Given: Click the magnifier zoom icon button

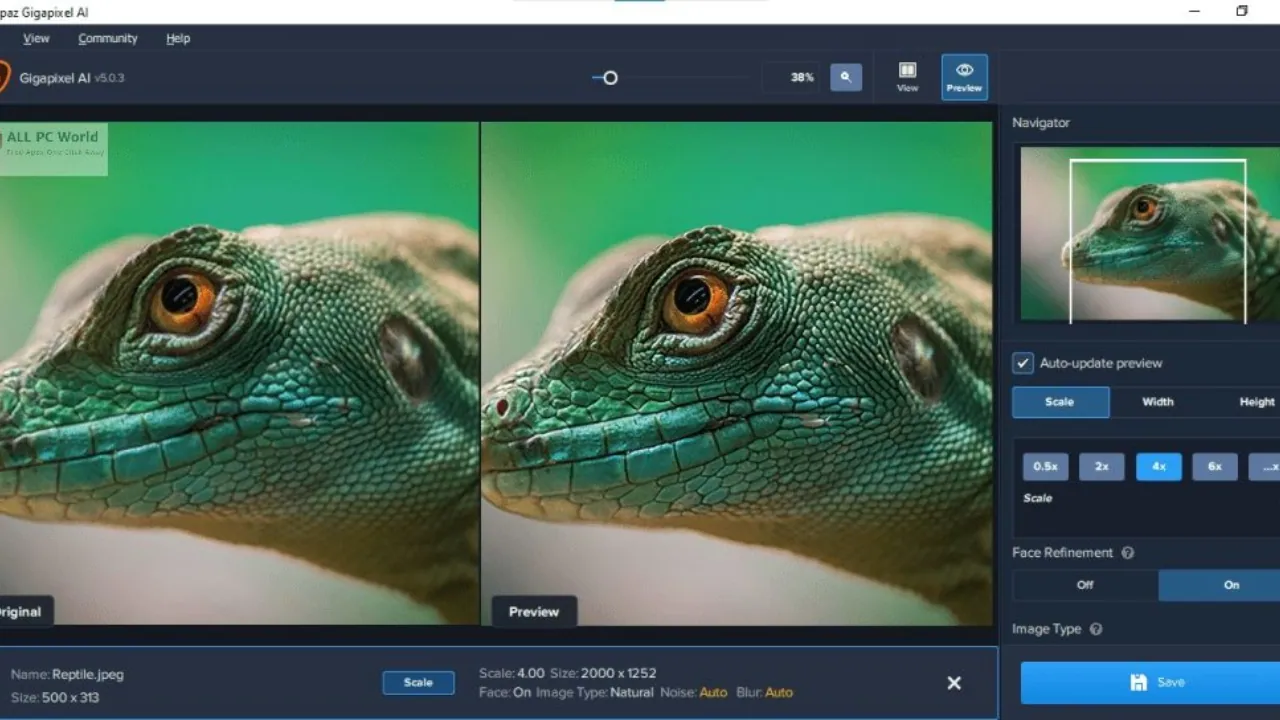Looking at the screenshot, I should [x=846, y=77].
